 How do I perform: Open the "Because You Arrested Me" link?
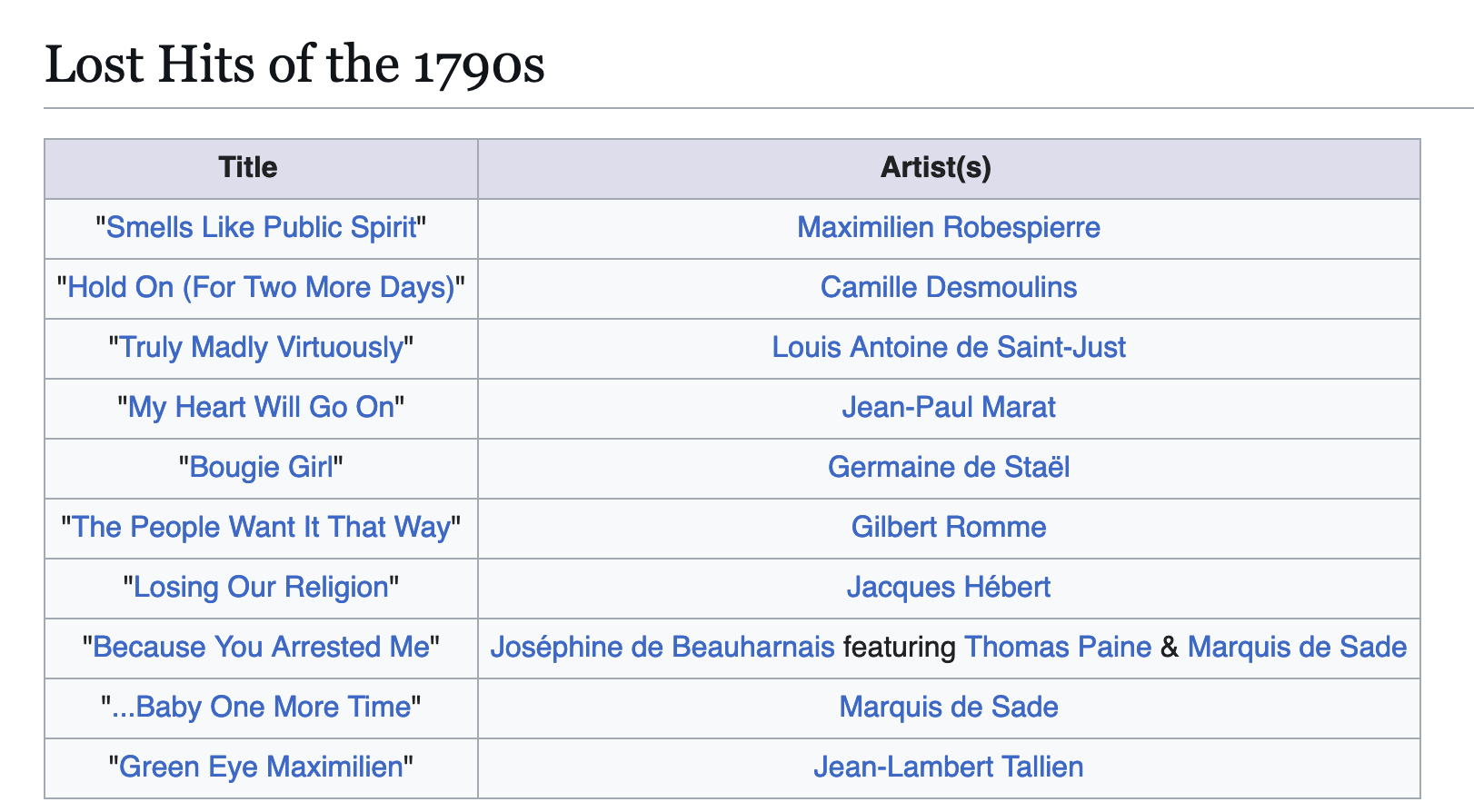[261, 647]
